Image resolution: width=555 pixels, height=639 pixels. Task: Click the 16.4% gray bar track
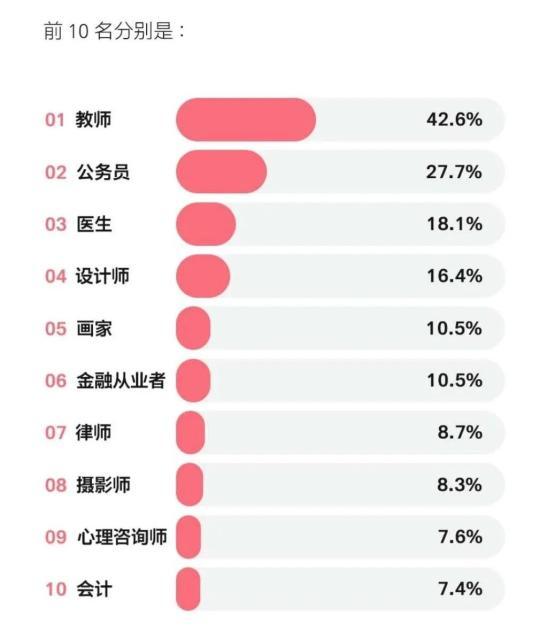tap(341, 276)
